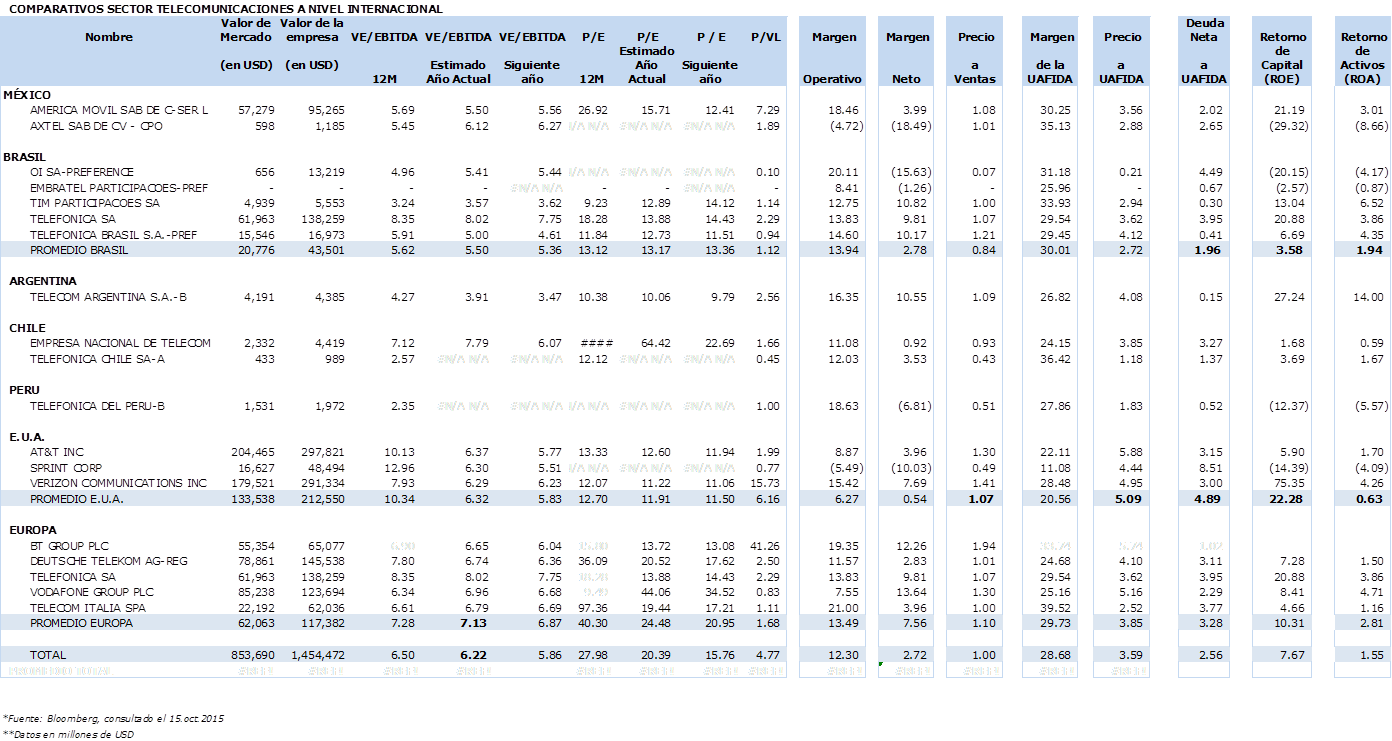This screenshot has width=1392, height=741.
Task: Click 'TELEFONICA DEL PERU-B' name cell
Action: (x=97, y=406)
